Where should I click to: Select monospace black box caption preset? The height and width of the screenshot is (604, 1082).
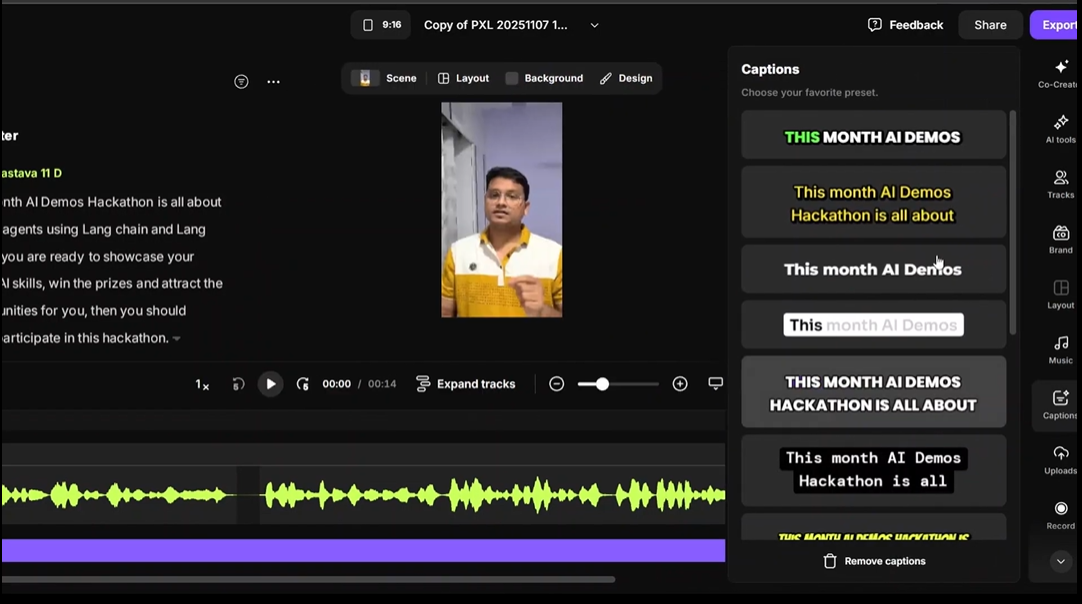(x=873, y=470)
